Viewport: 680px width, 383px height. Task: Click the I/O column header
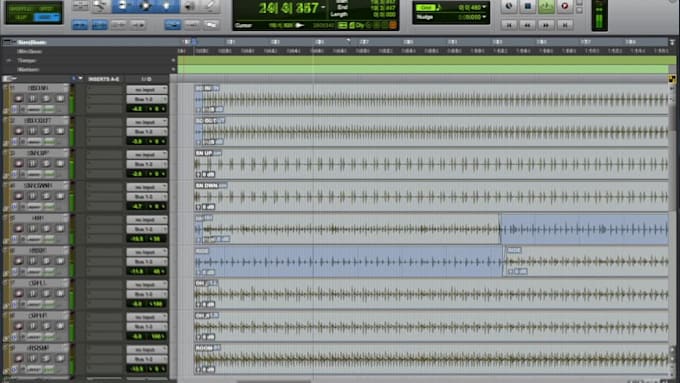pyautogui.click(x=147, y=79)
